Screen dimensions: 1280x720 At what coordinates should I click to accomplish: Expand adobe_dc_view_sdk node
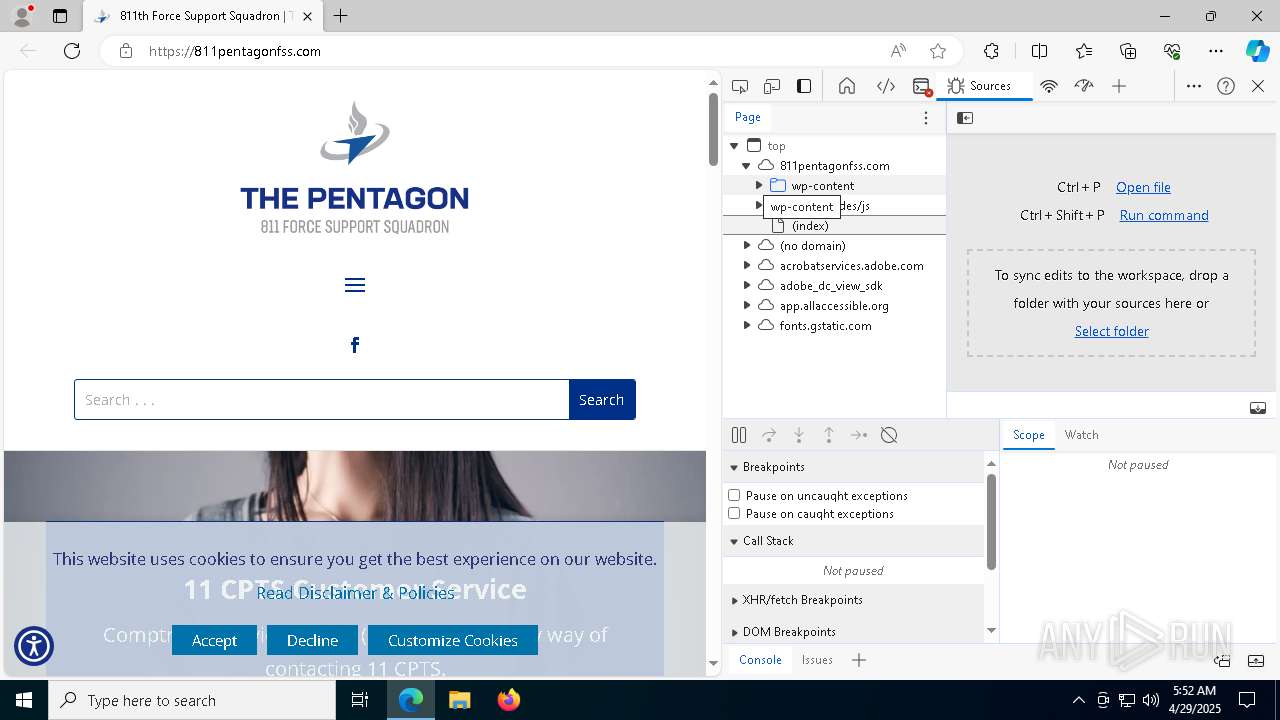pyautogui.click(x=747, y=286)
